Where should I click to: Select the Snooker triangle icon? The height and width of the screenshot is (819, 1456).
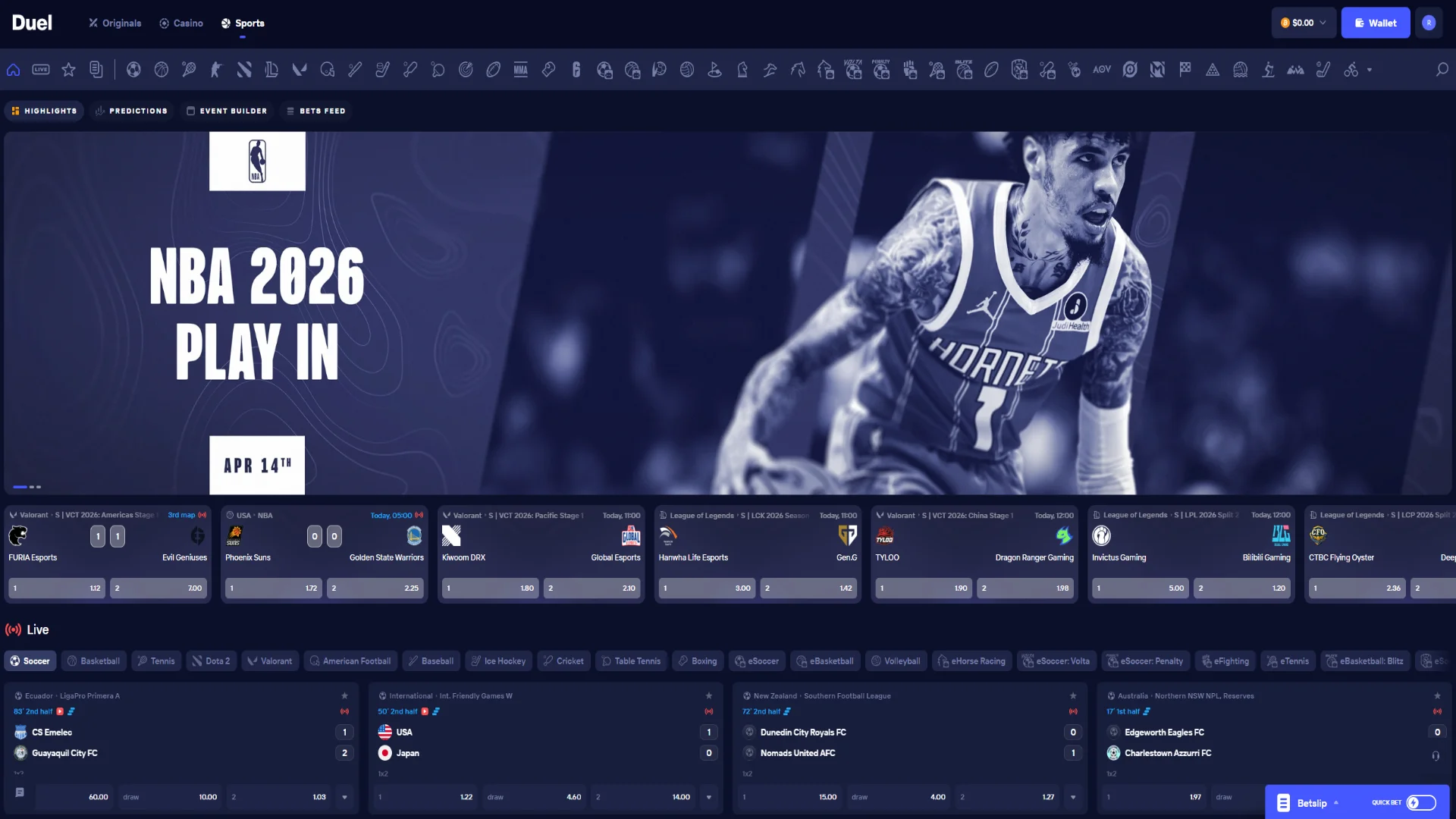1213,70
